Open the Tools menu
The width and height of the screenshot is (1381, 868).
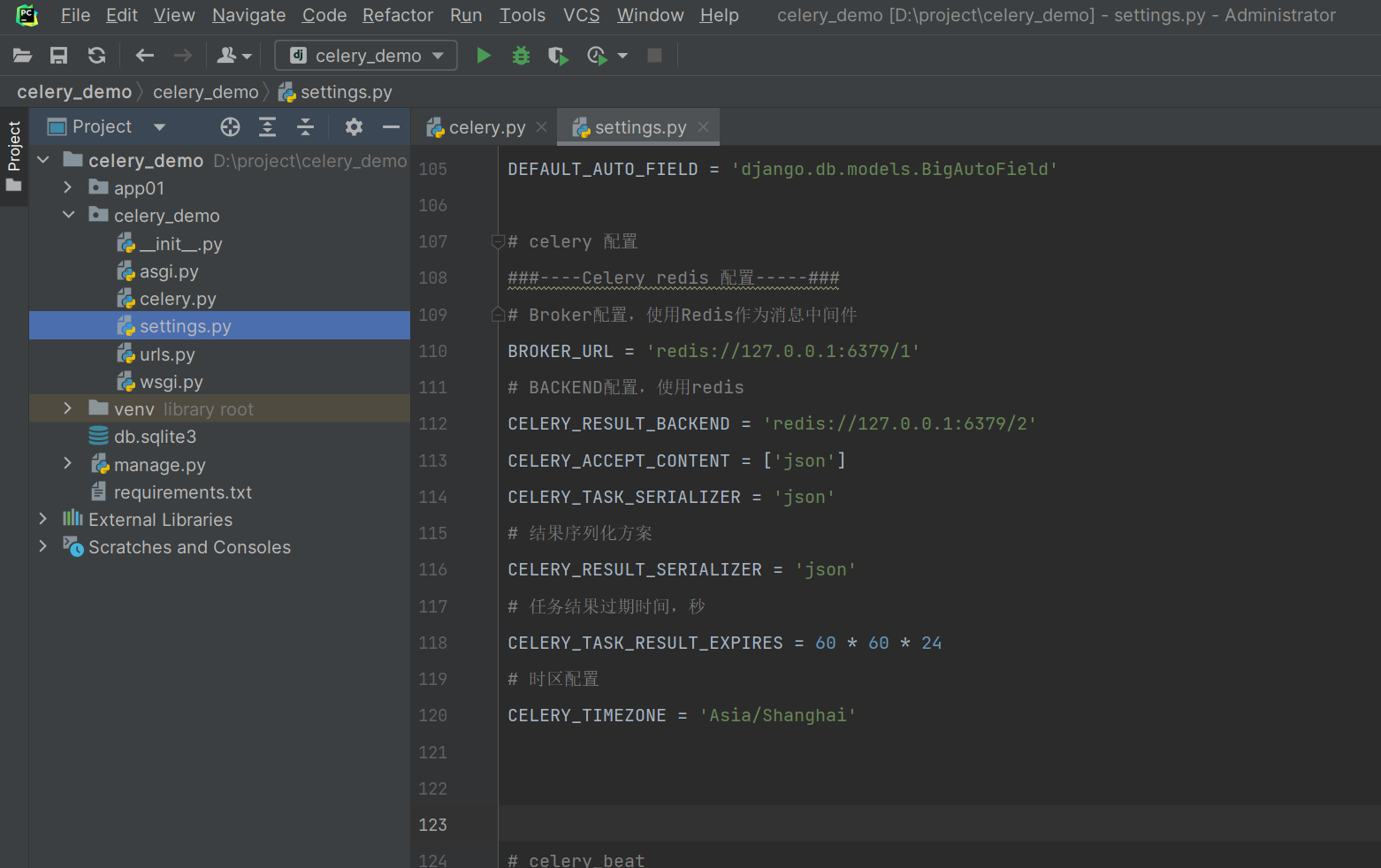[523, 15]
